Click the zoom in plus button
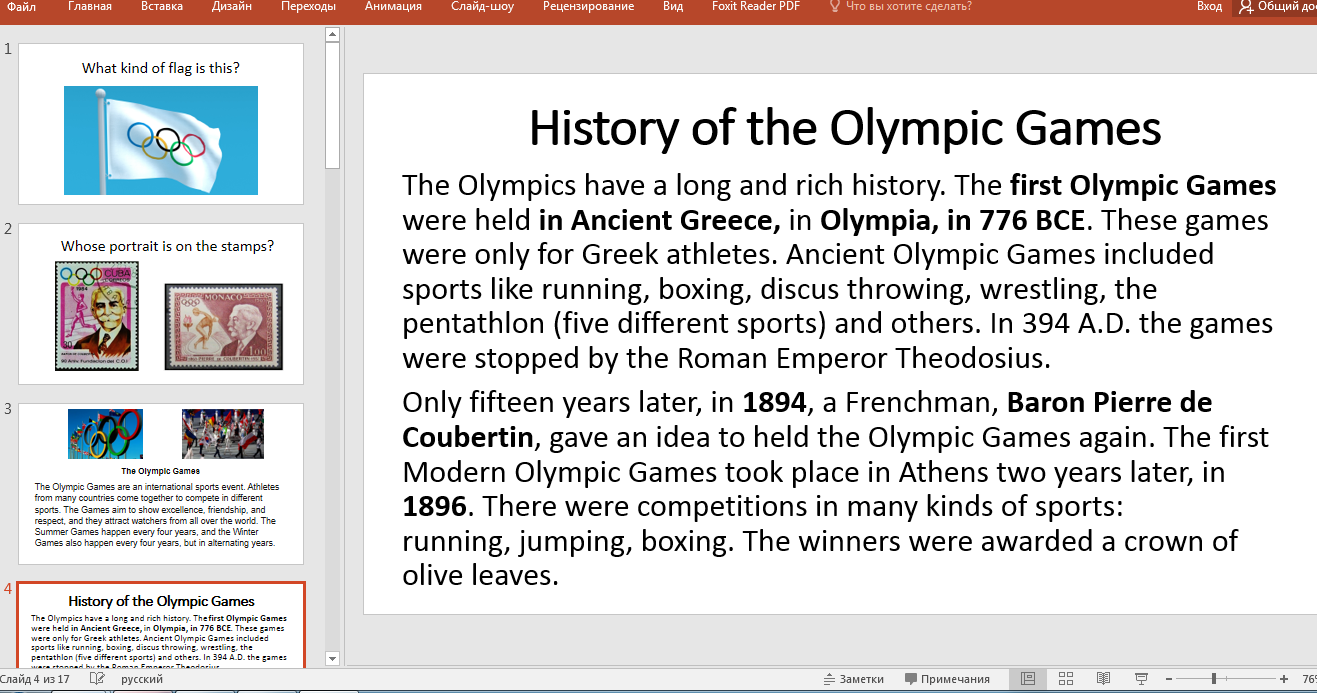Viewport: 1317px width, 693px height. pos(1284,679)
